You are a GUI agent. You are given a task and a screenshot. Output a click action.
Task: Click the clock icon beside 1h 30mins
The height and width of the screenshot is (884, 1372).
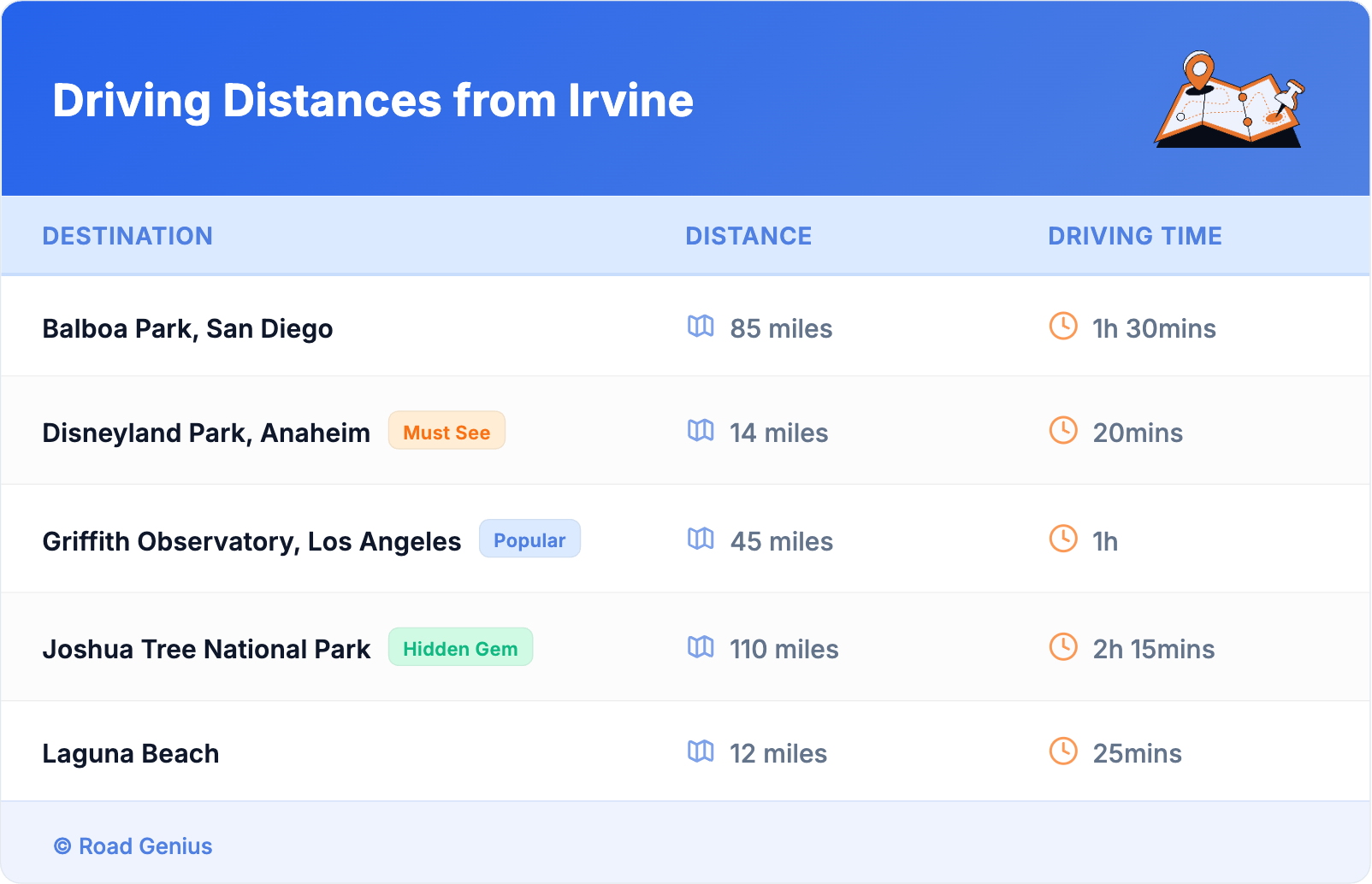(x=1063, y=327)
